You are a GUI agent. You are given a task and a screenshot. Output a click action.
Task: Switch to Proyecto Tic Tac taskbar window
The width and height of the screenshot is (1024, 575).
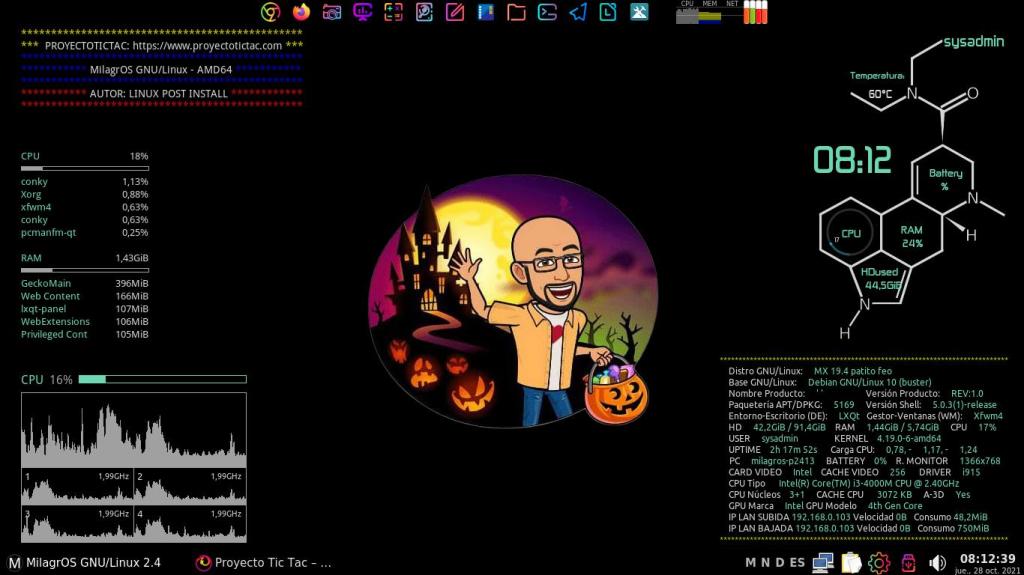pos(264,562)
